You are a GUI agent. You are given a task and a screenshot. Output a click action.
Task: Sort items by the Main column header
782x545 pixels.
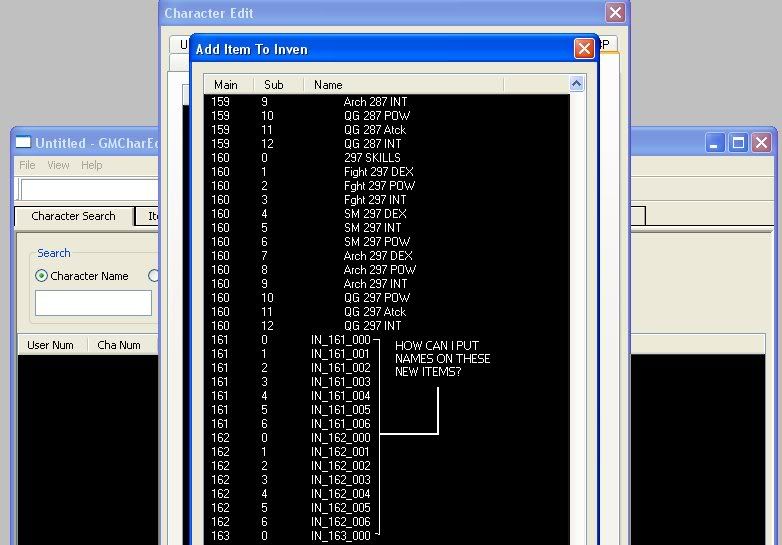226,85
